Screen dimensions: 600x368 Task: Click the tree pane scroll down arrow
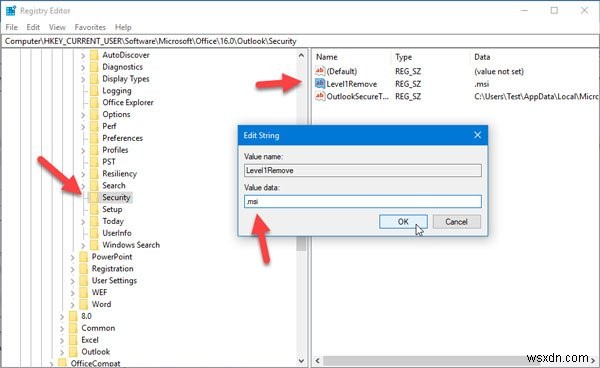coord(301,360)
